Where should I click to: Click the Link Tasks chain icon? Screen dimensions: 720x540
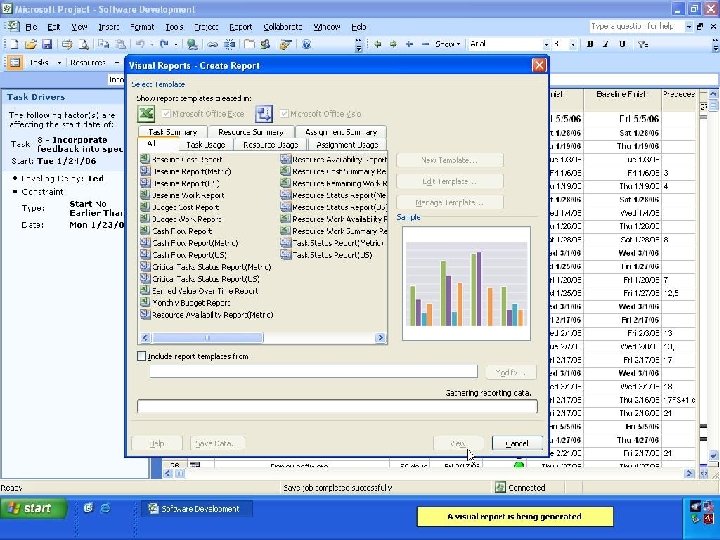pyautogui.click(x=212, y=44)
